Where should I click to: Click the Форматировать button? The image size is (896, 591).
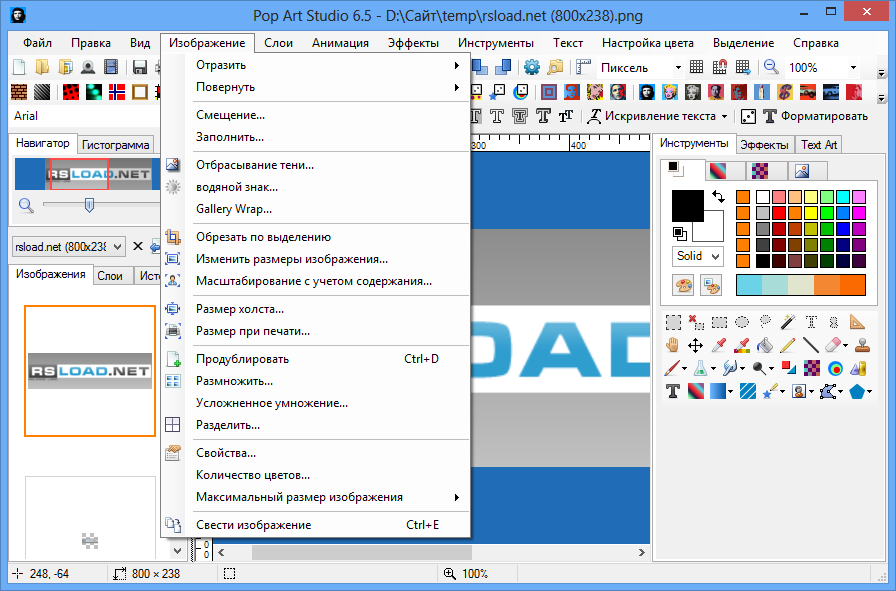point(816,116)
